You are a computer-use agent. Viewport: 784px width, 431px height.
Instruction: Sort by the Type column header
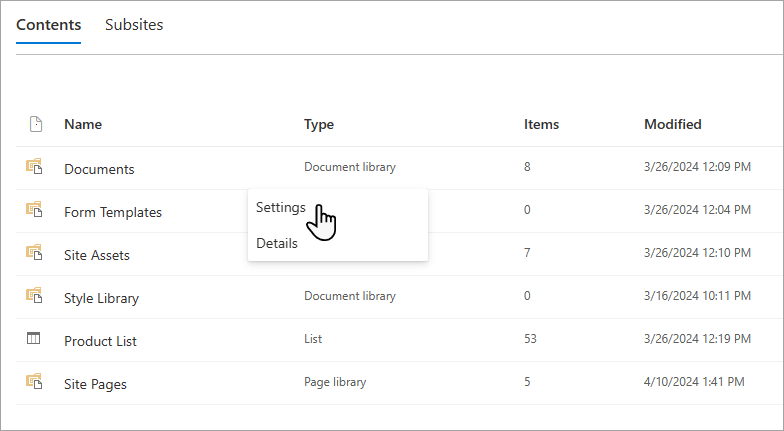(319, 124)
